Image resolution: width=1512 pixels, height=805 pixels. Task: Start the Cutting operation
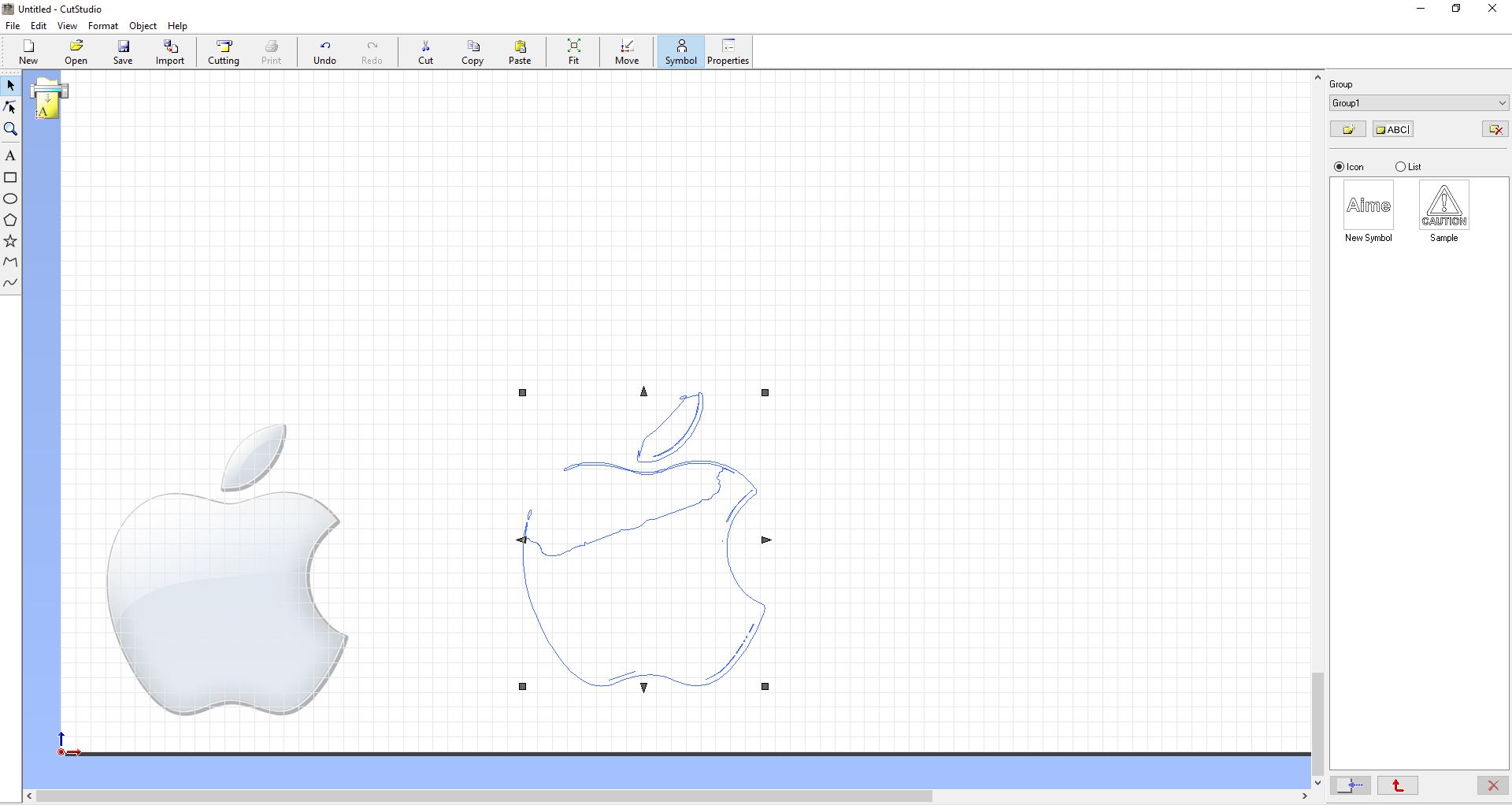[224, 52]
